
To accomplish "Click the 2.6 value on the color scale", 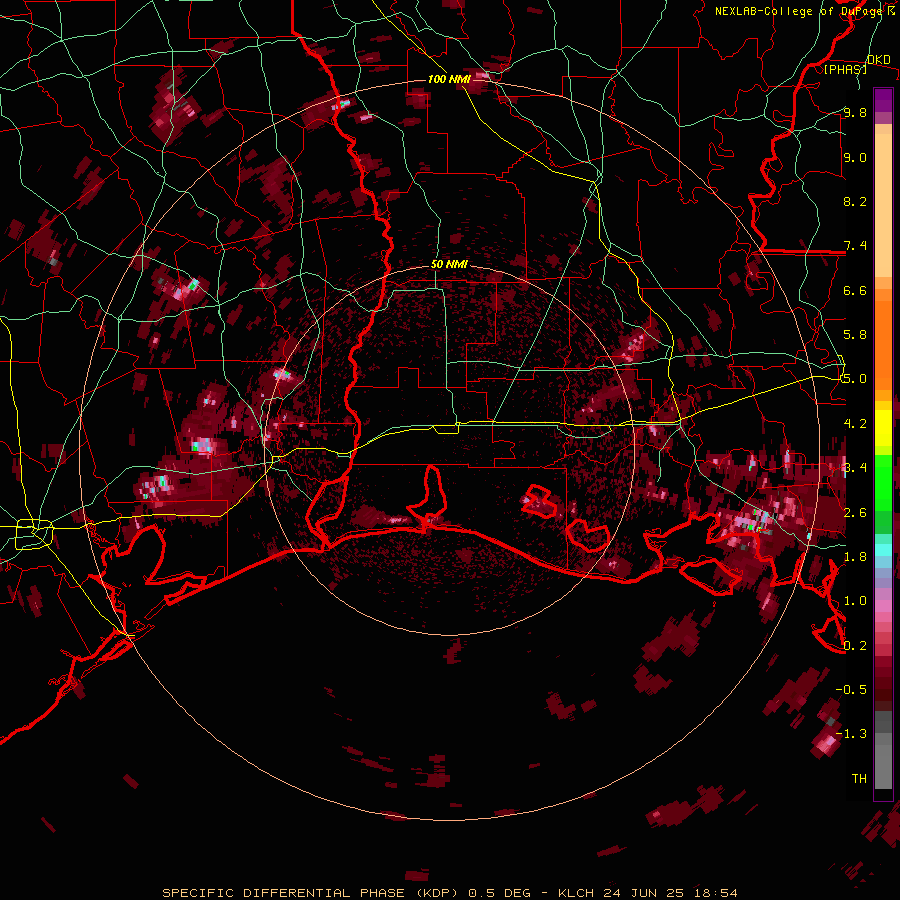I will coord(855,513).
